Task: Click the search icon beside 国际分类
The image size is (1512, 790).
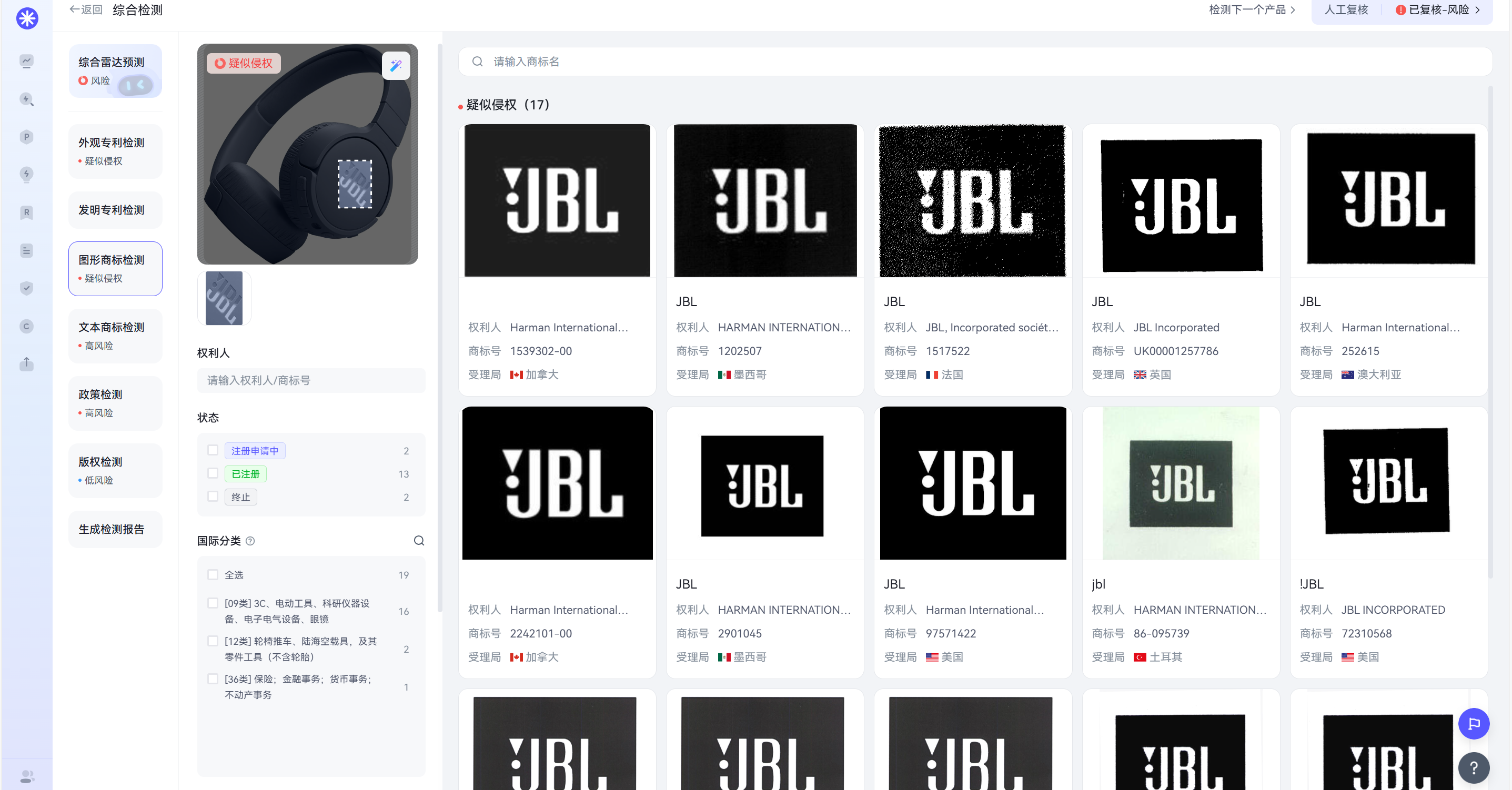Action: tap(419, 541)
